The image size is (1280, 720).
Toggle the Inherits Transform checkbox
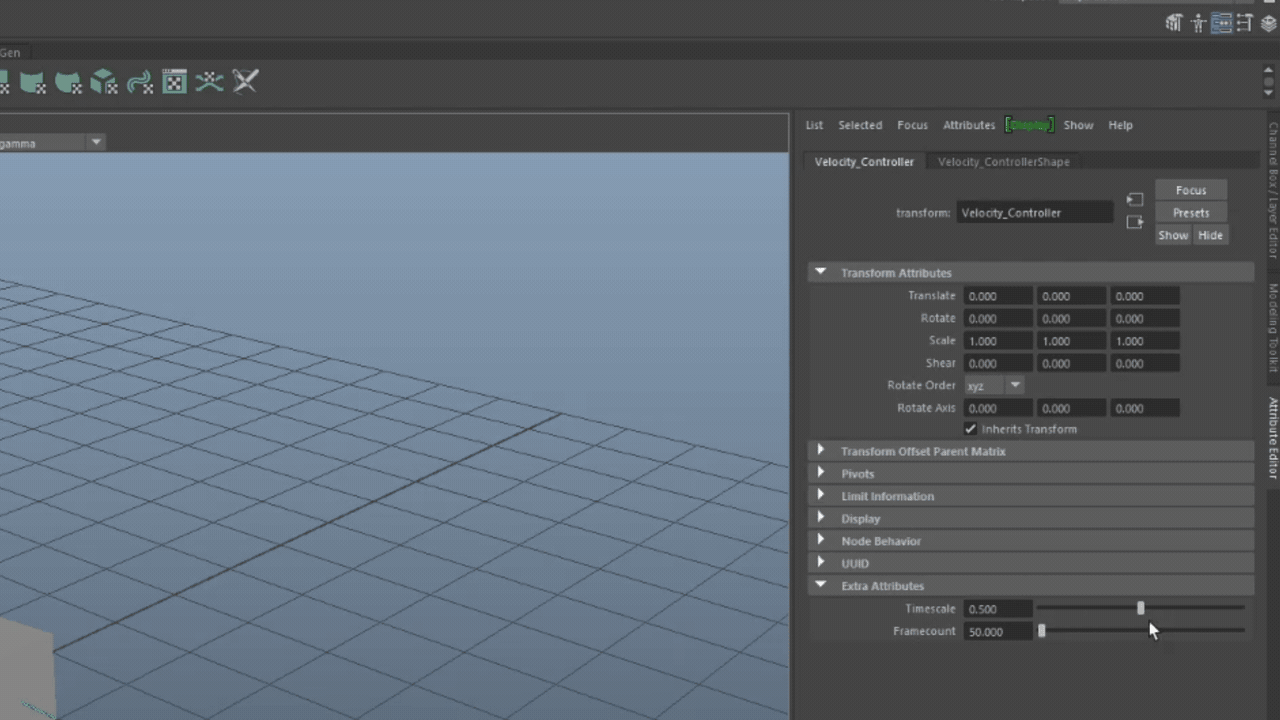(970, 429)
